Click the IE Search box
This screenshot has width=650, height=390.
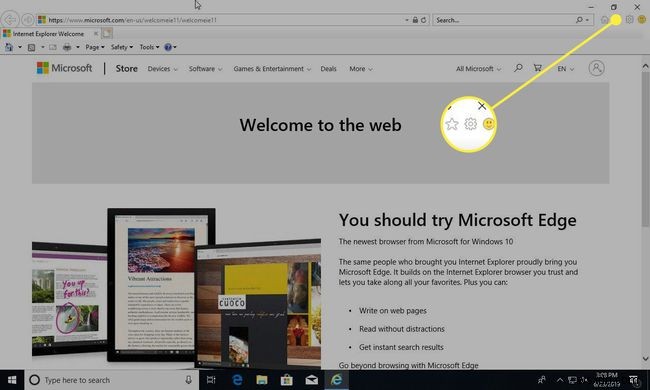[502, 20]
